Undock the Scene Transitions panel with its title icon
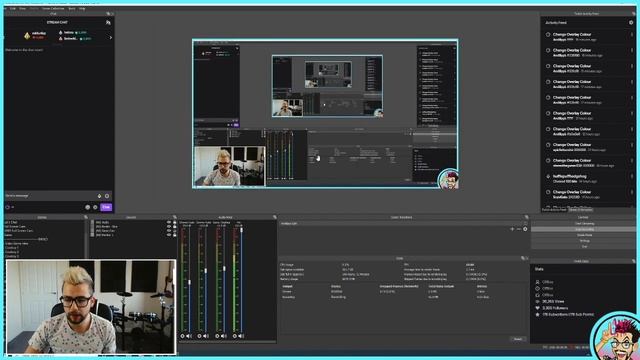This screenshot has width=640, height=360. tap(527, 217)
